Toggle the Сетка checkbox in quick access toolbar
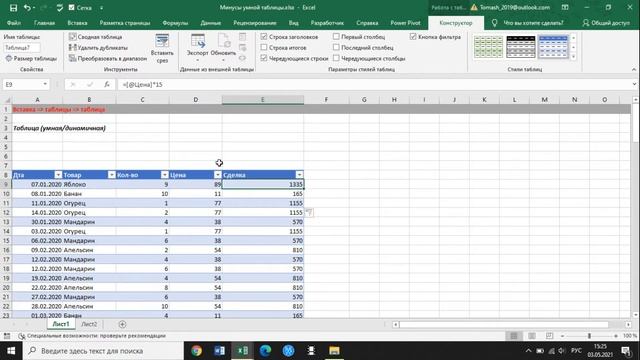Screen dimensions: 640x360 coord(71,7)
